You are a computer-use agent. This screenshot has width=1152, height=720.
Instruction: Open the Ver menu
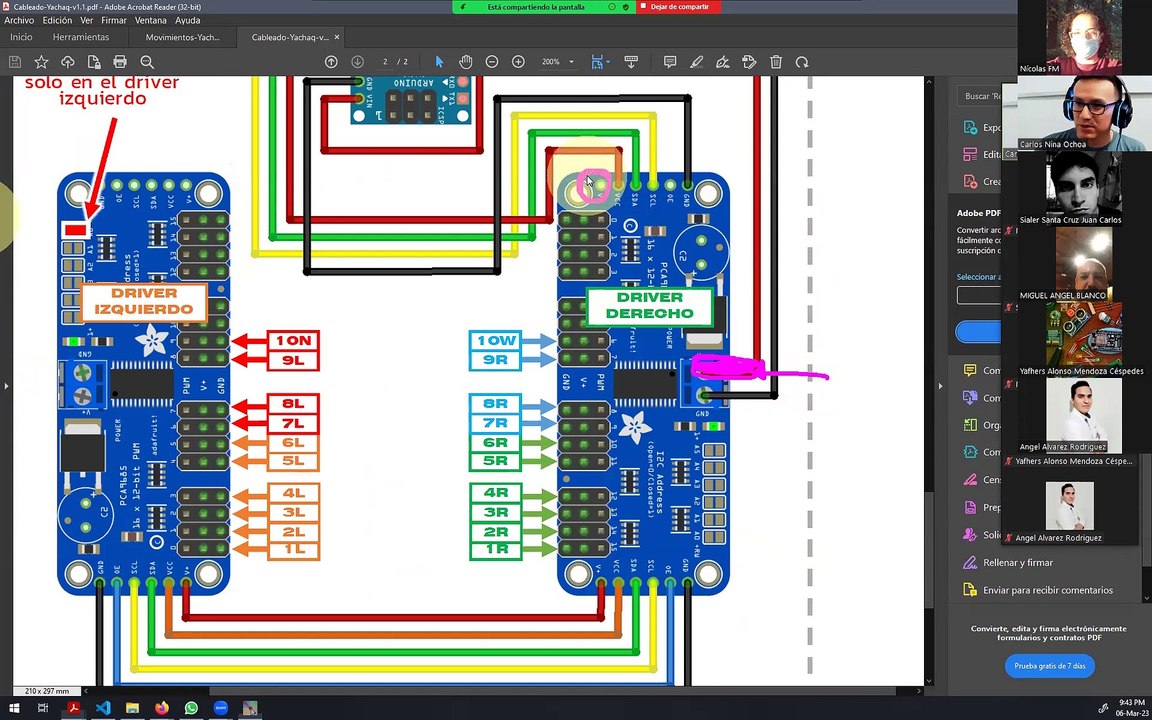point(87,21)
